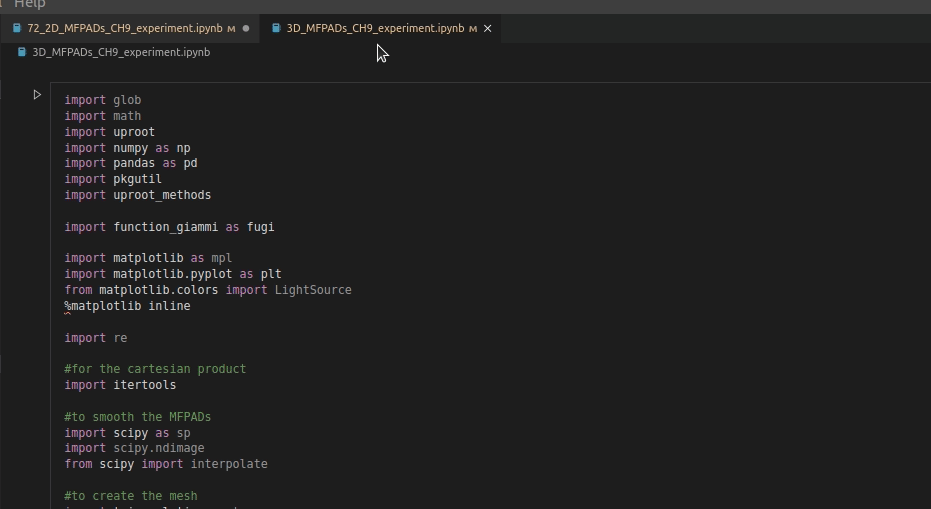
Task: Click notebook file icon on 72_2D_MFPADs tab
Action: [17, 28]
